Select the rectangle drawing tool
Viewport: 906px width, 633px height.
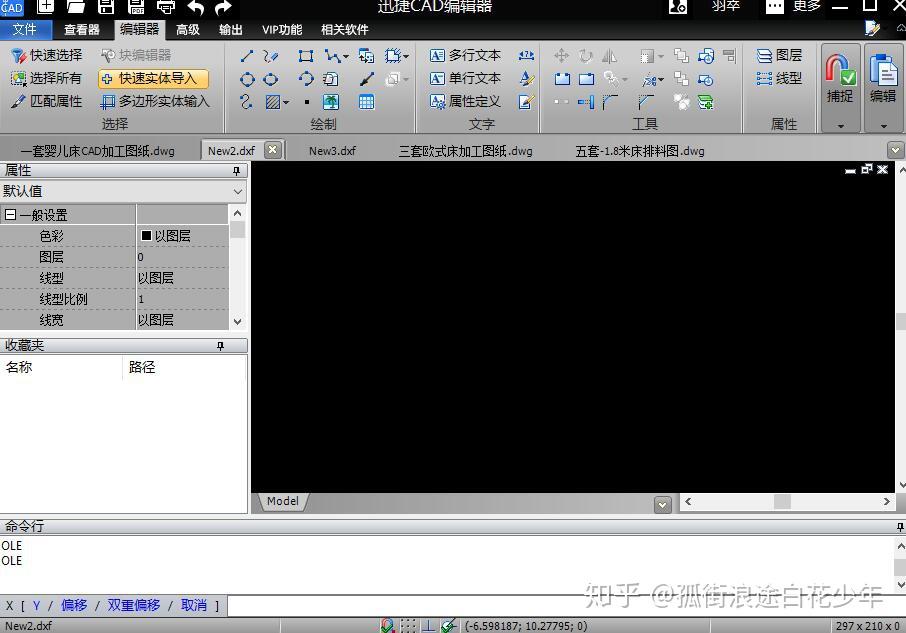point(304,55)
